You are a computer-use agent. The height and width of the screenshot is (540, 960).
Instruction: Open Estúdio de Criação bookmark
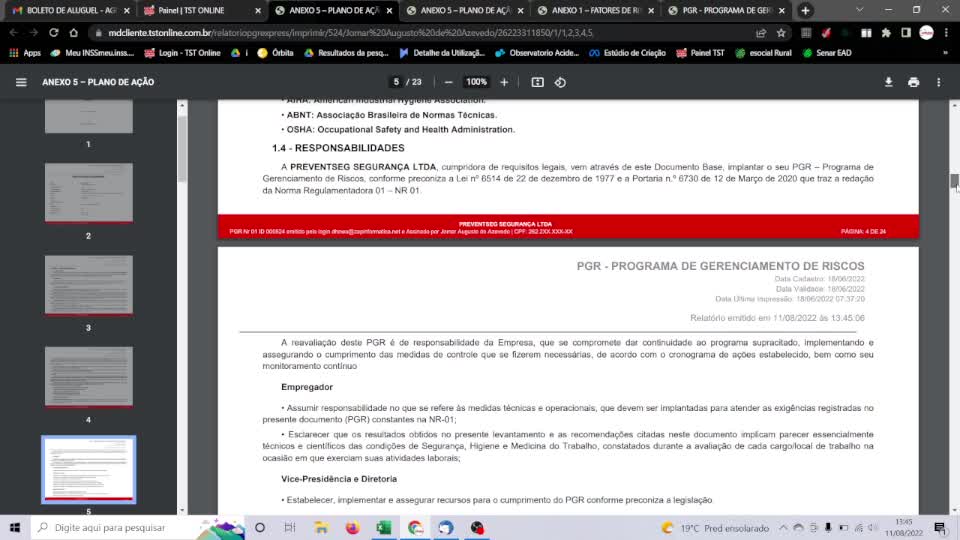tap(628, 53)
